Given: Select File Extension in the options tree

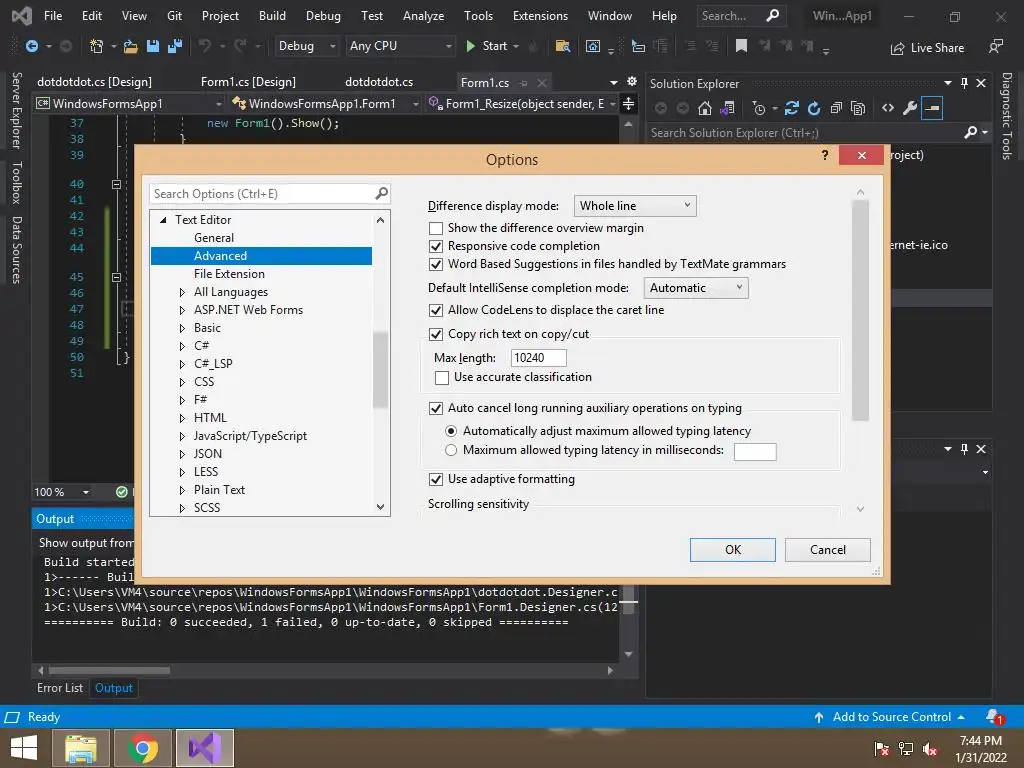Looking at the screenshot, I should click(229, 274).
